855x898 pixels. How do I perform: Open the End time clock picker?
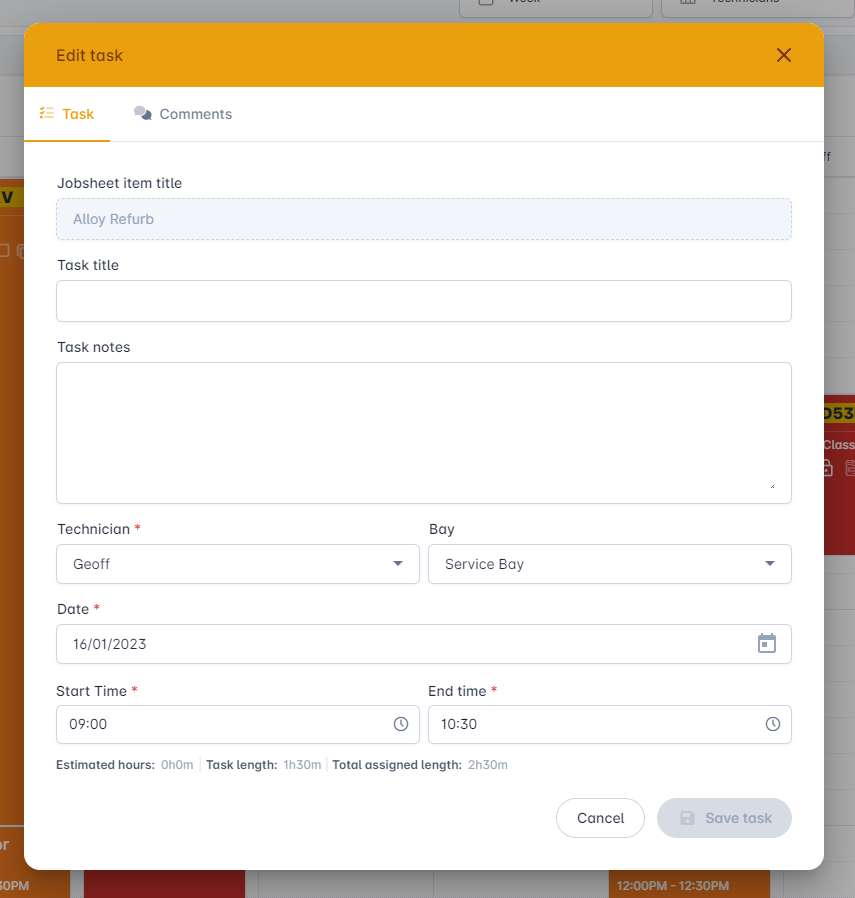pos(773,724)
